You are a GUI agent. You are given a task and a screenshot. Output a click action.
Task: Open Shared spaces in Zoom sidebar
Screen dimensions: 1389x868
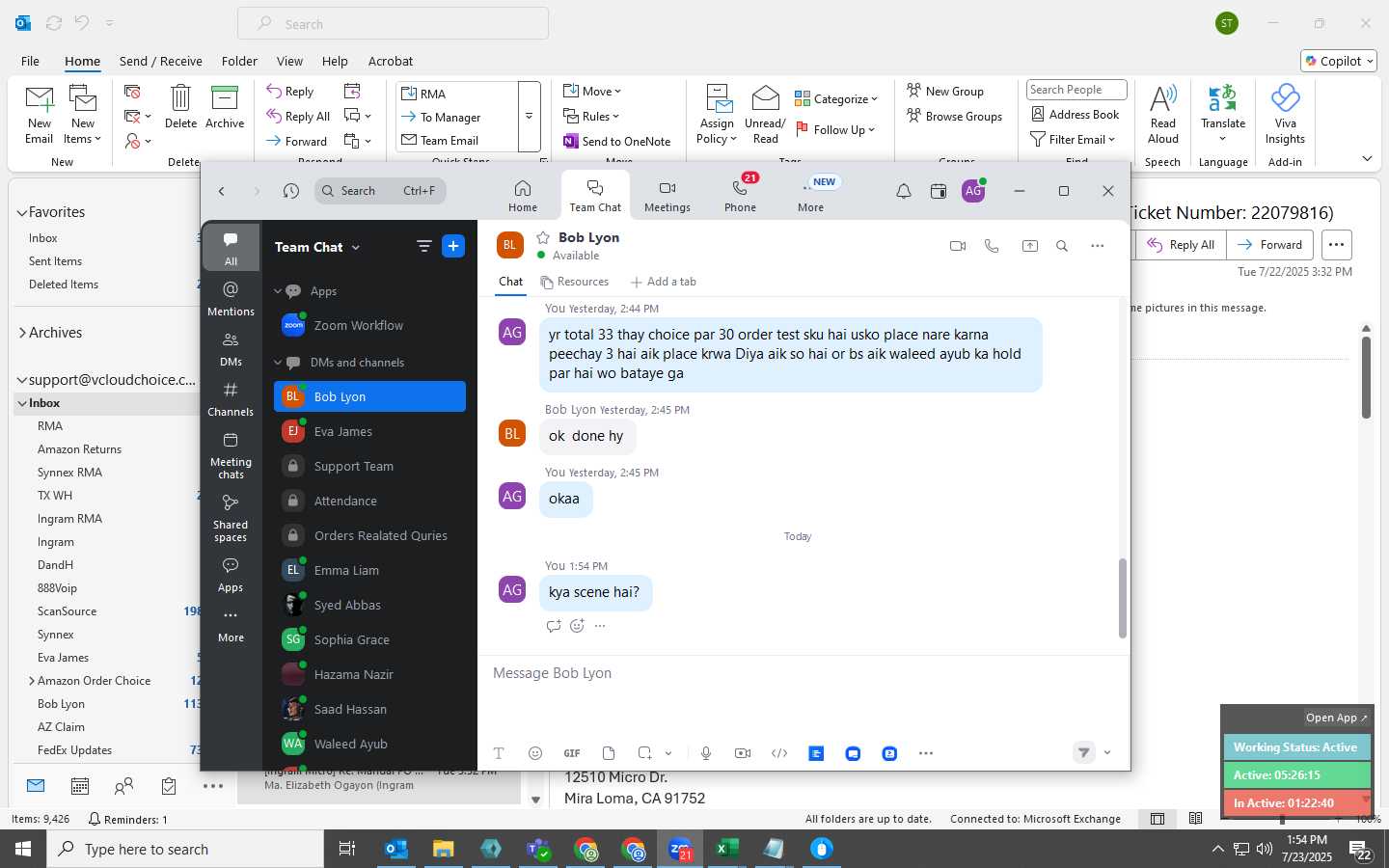click(231, 517)
